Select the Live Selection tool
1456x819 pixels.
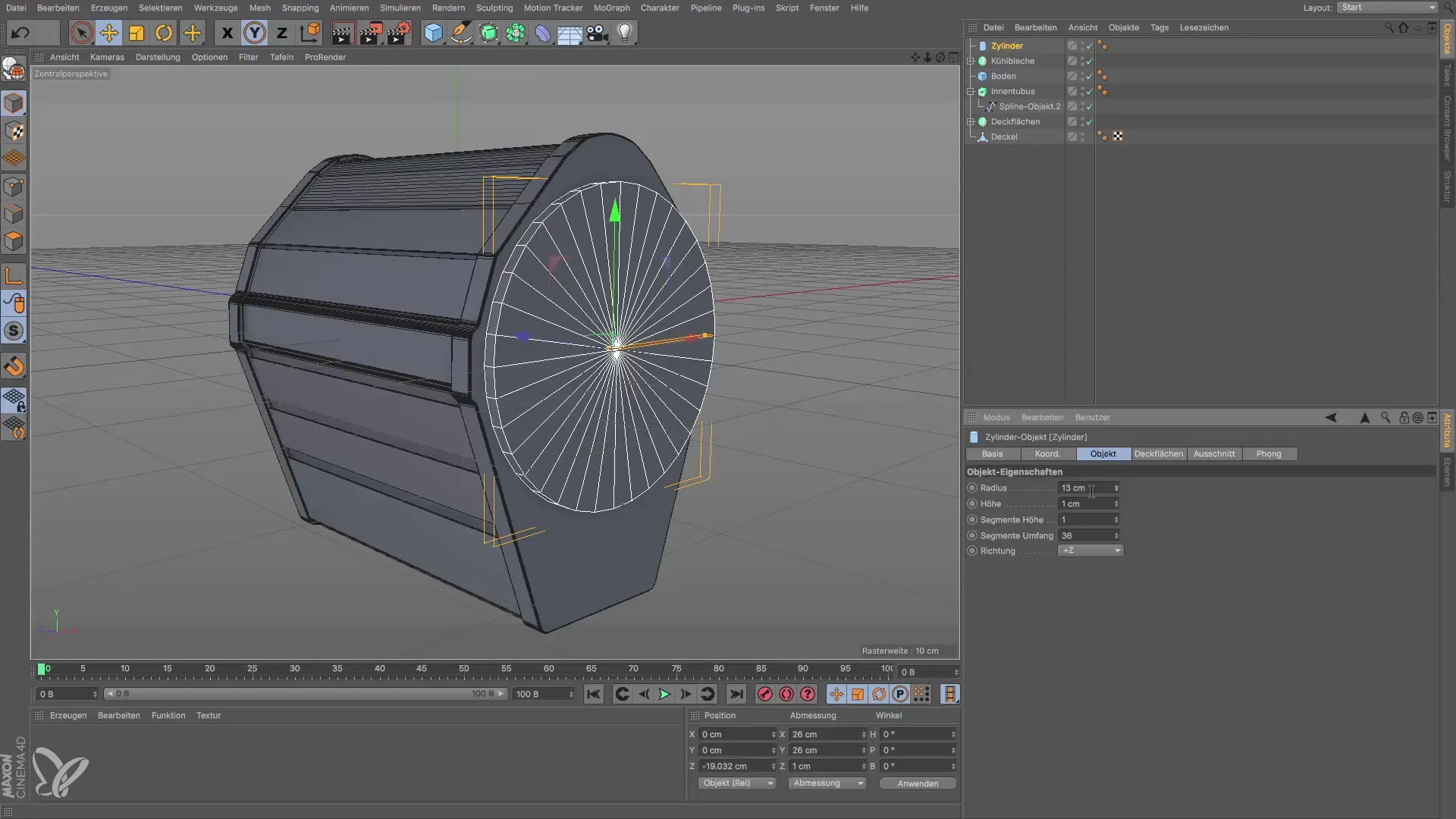pos(81,33)
